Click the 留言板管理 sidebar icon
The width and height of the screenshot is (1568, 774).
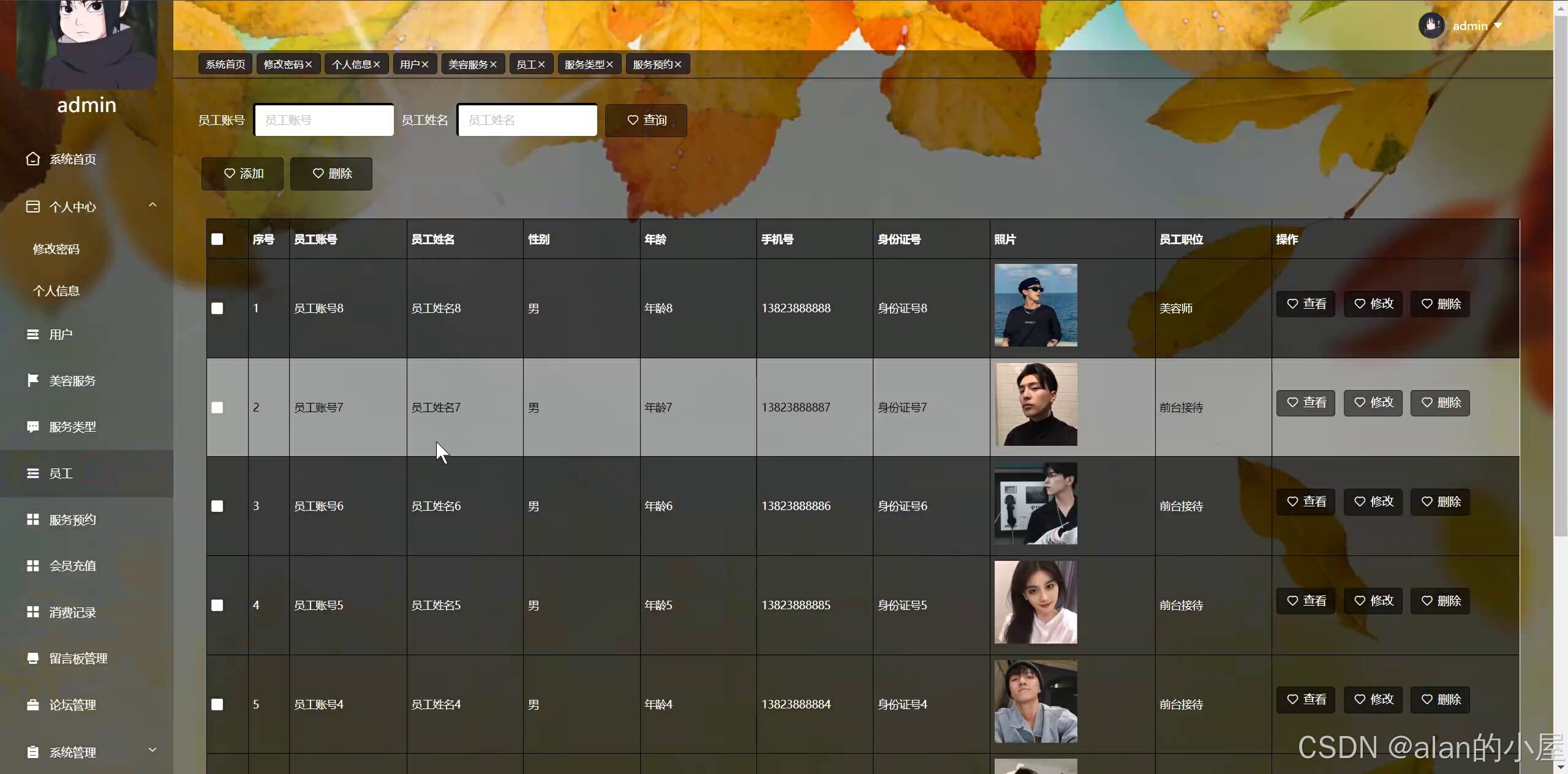(33, 658)
